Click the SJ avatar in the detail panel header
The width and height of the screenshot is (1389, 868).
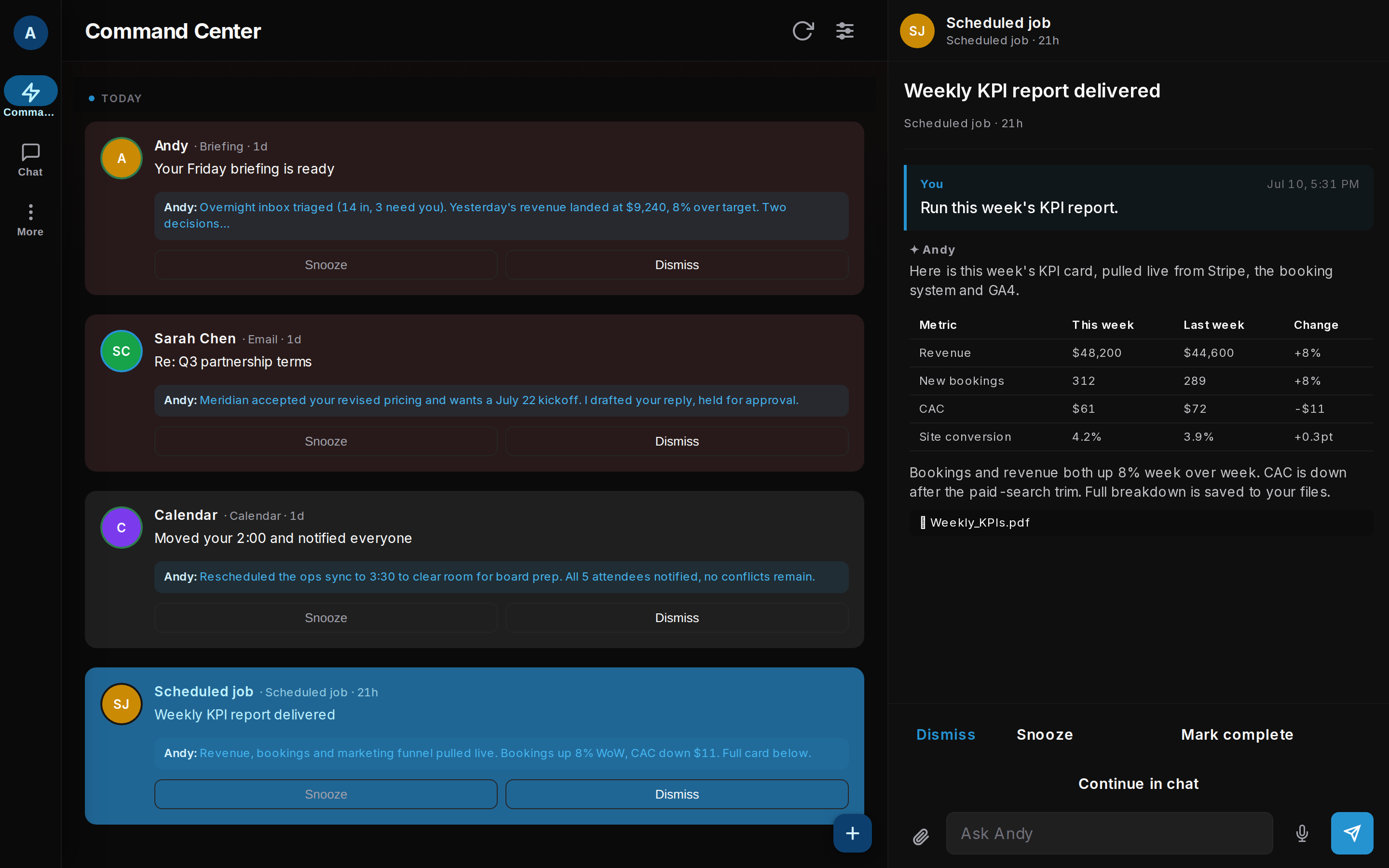click(x=917, y=31)
